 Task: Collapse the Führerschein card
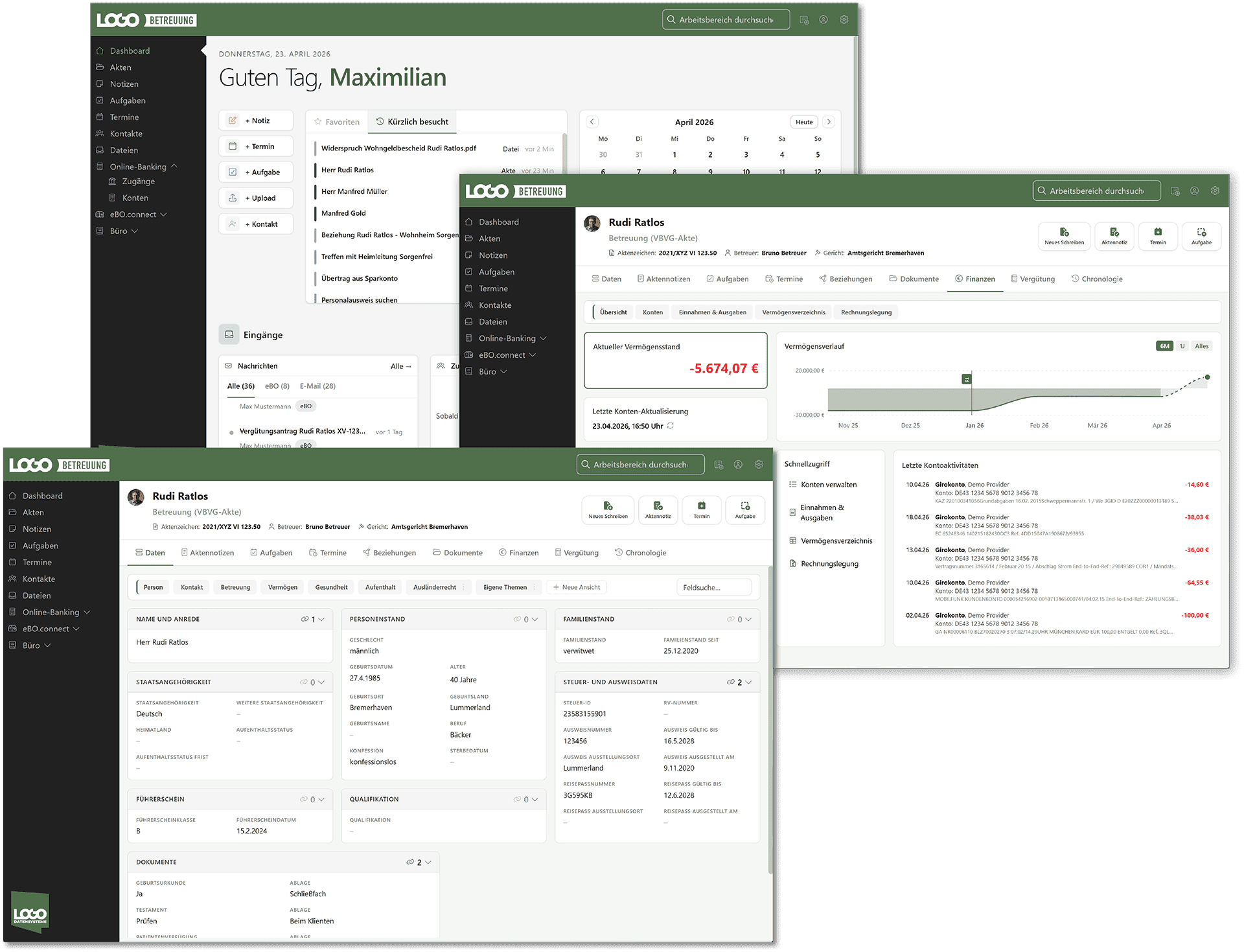321,800
